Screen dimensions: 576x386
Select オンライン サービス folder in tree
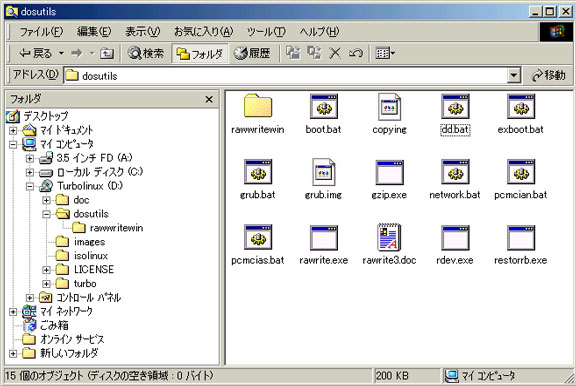coord(72,339)
